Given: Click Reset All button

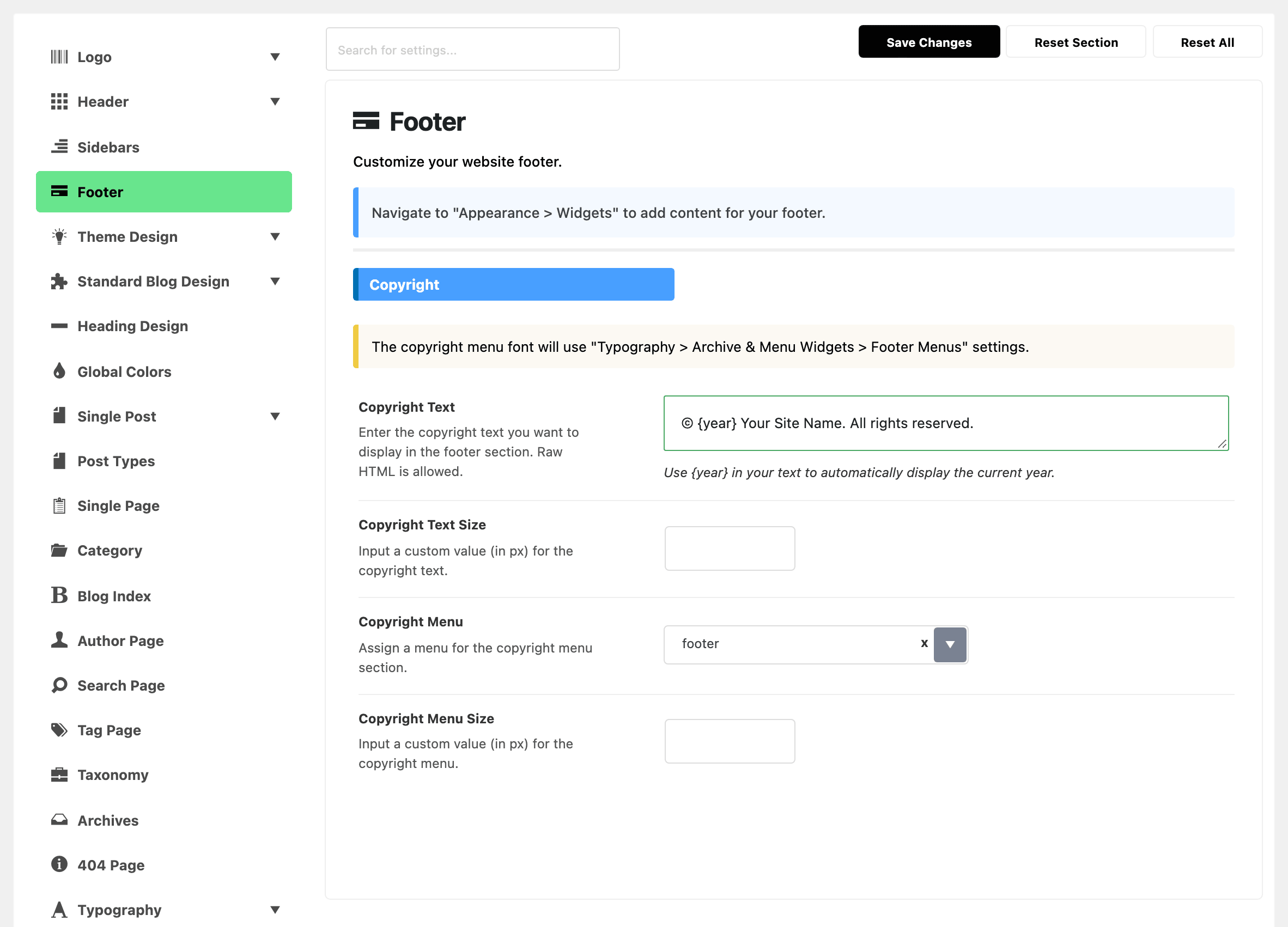Looking at the screenshot, I should tap(1207, 42).
